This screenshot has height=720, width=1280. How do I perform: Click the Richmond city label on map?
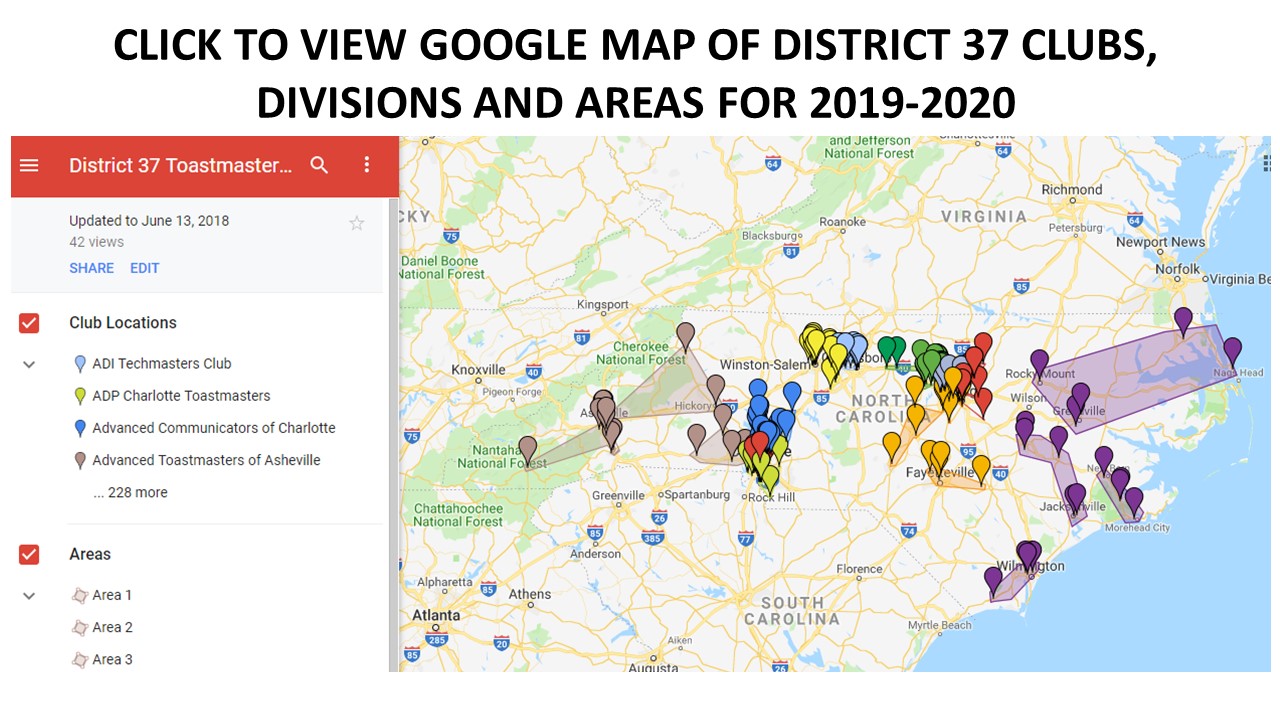pos(1071,189)
